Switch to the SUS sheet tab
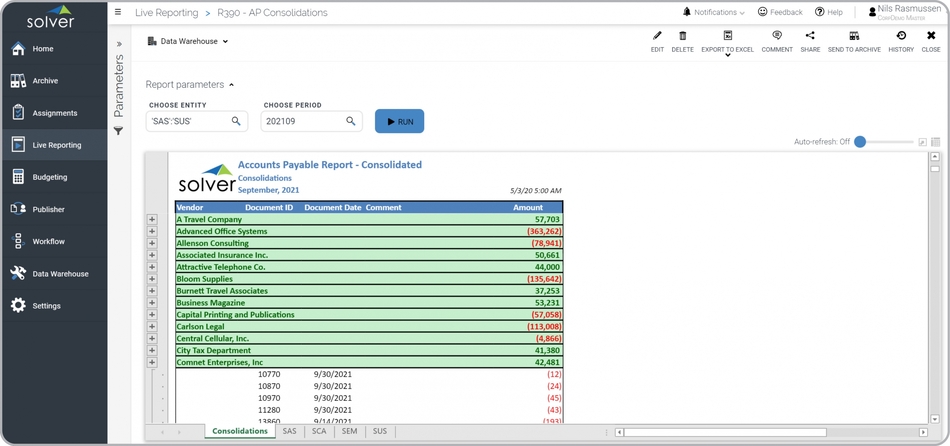Viewport: 950px width, 446px height. click(x=380, y=431)
